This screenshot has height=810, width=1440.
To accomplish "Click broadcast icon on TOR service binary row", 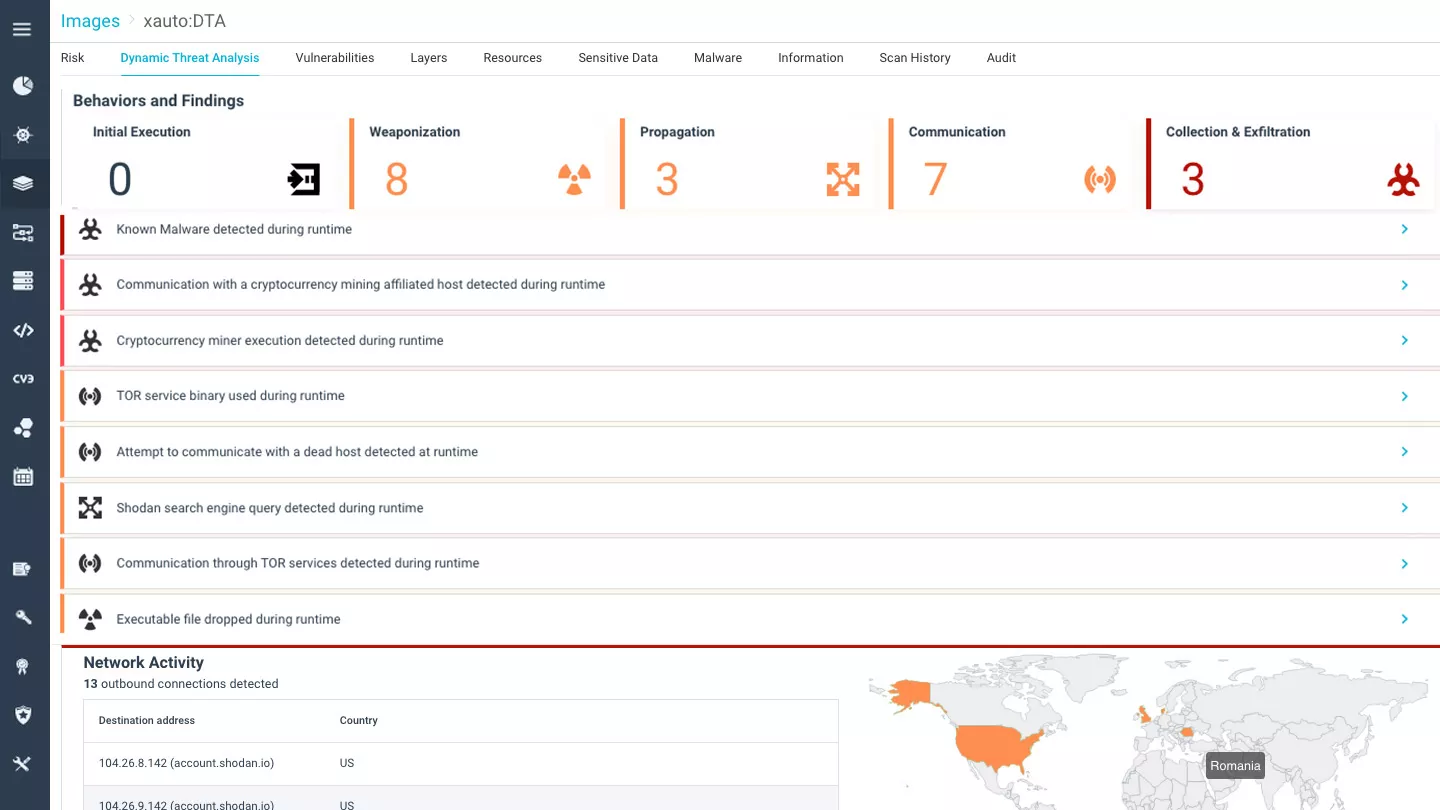I will pyautogui.click(x=90, y=396).
